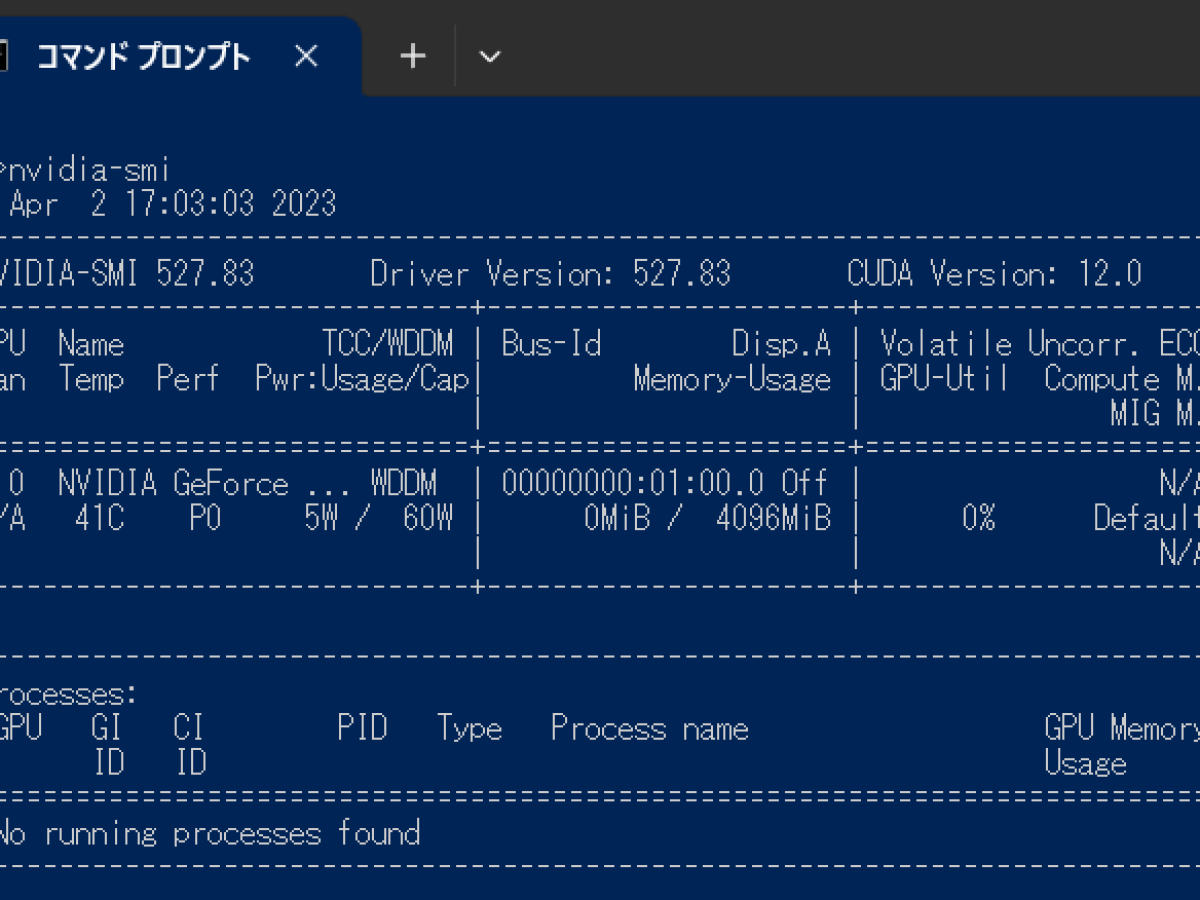Screen dimensions: 1200x900
Task: Click the command prompt tab icon
Action: click(3, 57)
